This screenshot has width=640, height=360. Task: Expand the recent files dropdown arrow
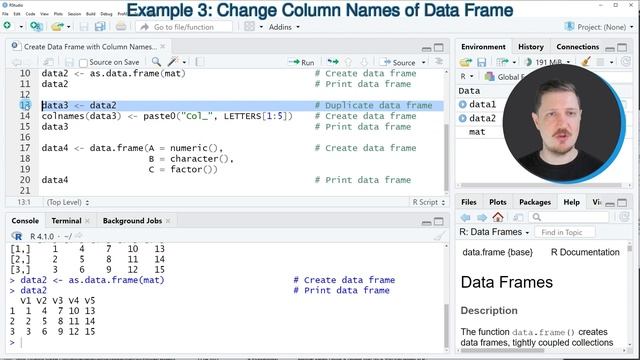click(69, 27)
